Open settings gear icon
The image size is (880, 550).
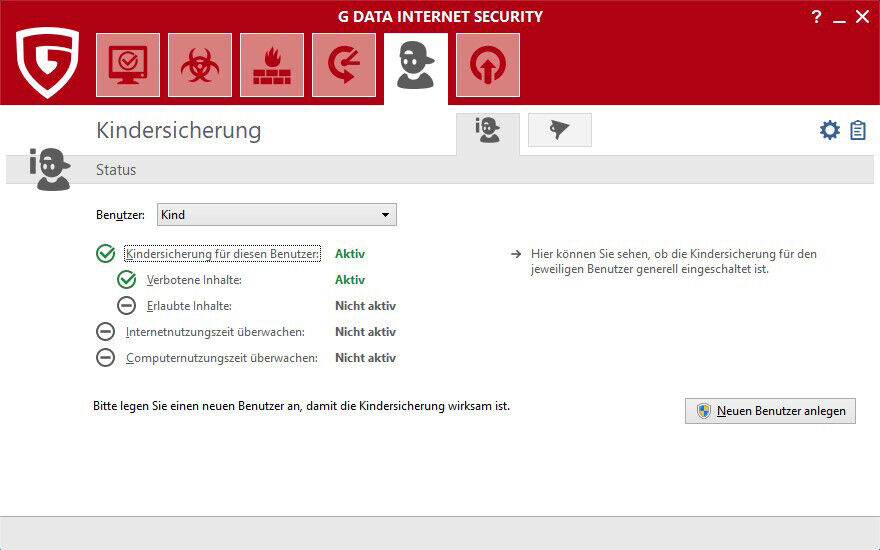pos(829,130)
